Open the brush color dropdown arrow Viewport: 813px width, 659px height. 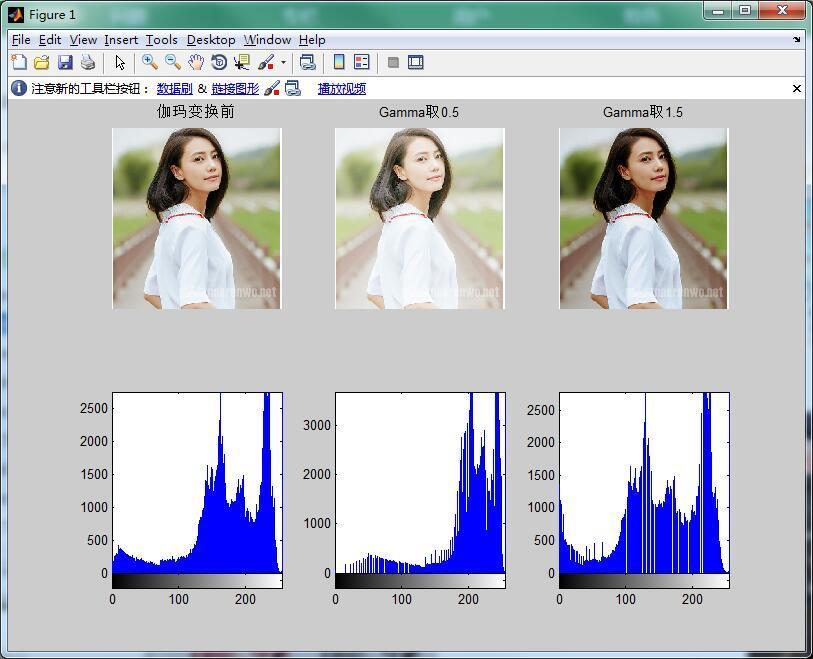coord(283,63)
